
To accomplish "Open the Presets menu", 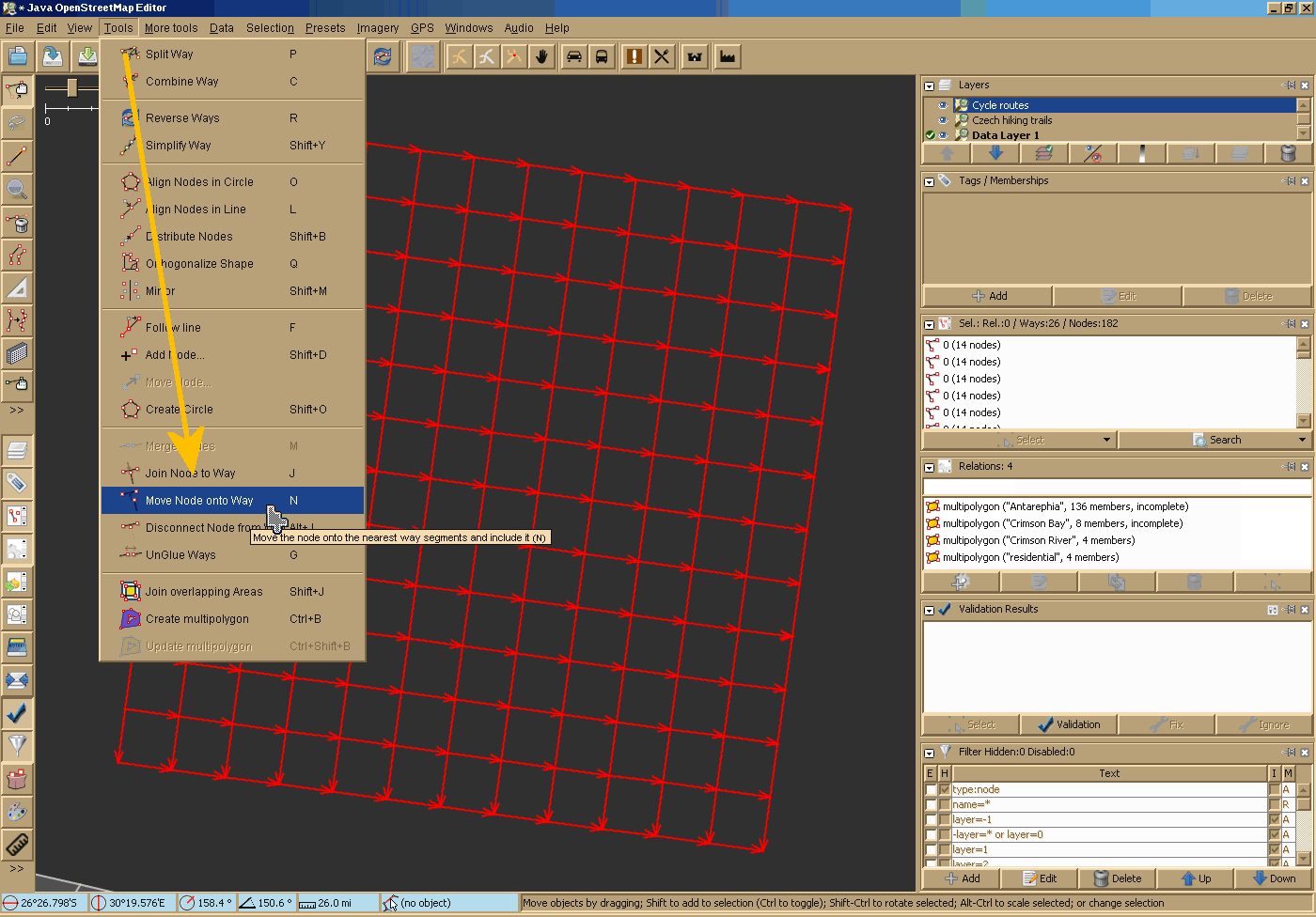I will pos(324,28).
